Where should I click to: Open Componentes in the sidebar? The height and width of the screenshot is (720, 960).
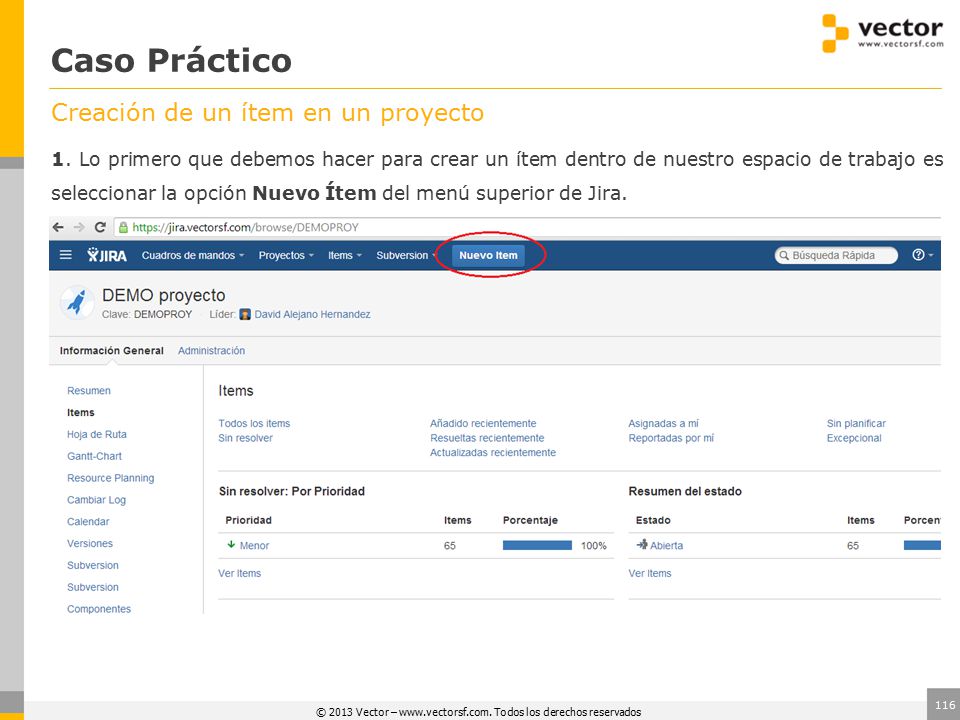99,609
